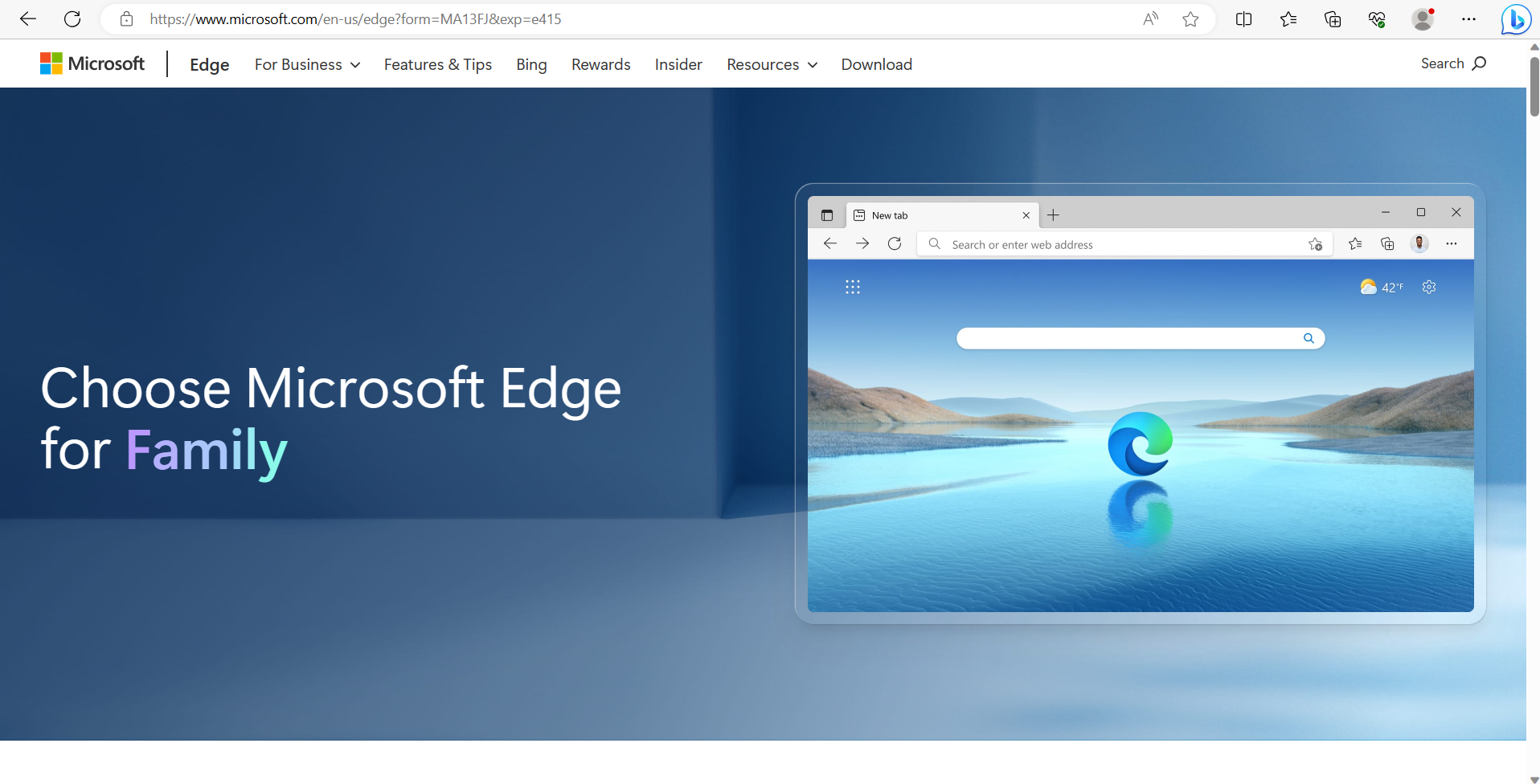Open the user profile avatar
The image size is (1540, 784).
1423,19
